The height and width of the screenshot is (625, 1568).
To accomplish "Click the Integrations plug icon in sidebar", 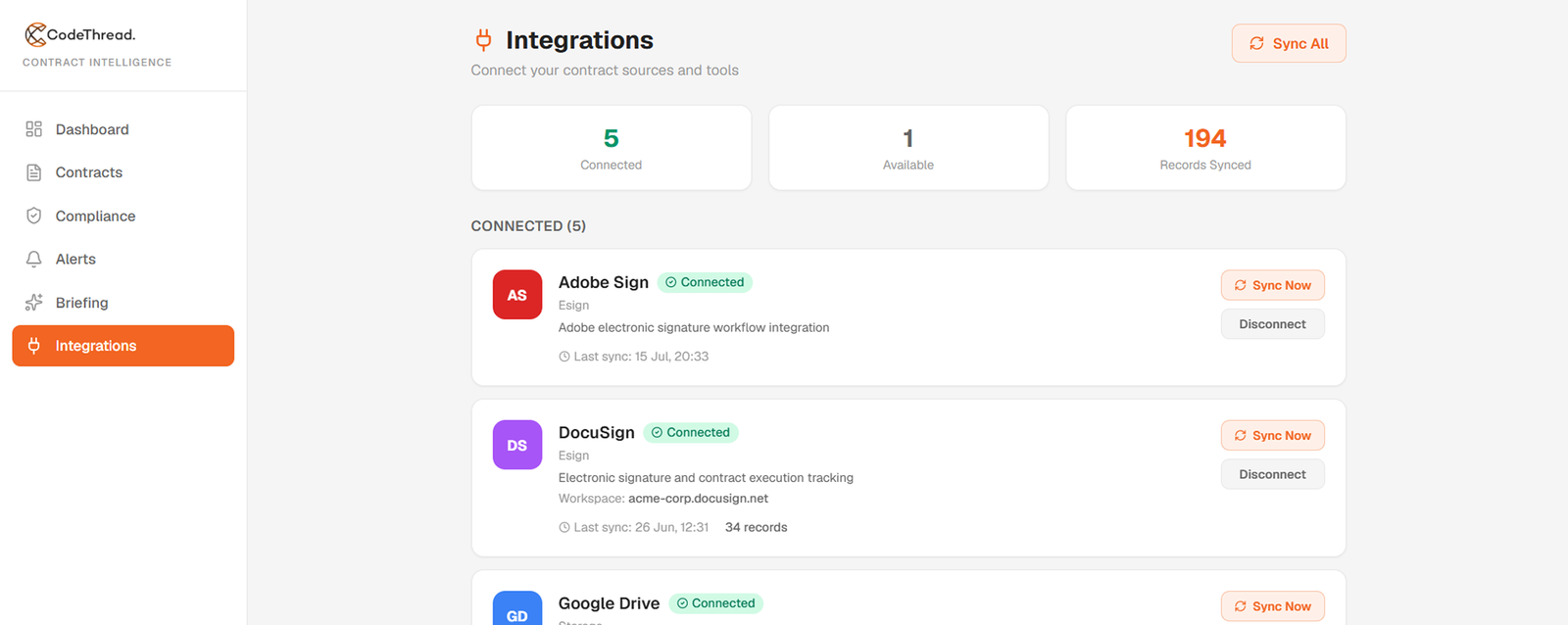I will point(34,346).
